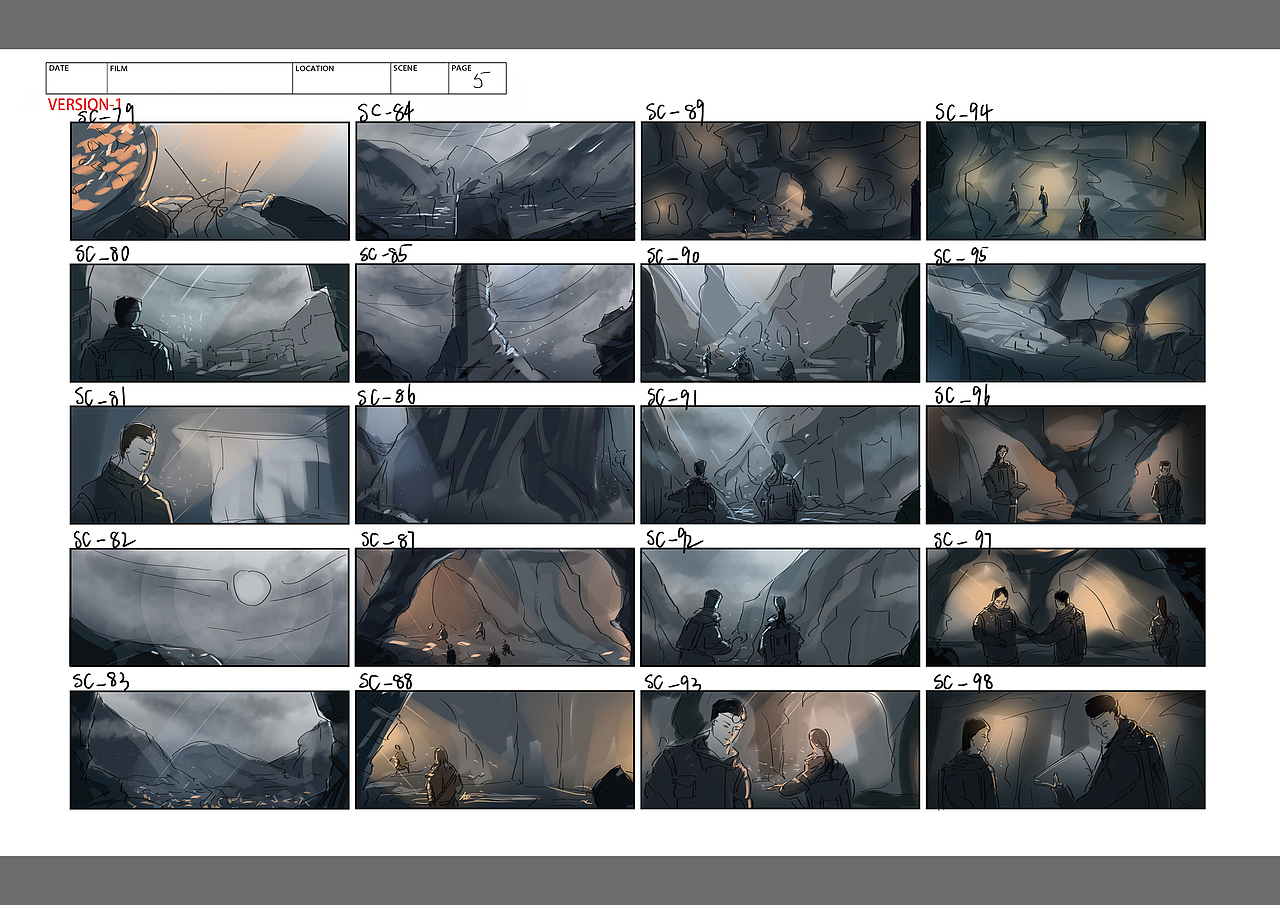Select storyboard panel SC-90
Viewport: 1280px width, 905px height.
[780, 323]
